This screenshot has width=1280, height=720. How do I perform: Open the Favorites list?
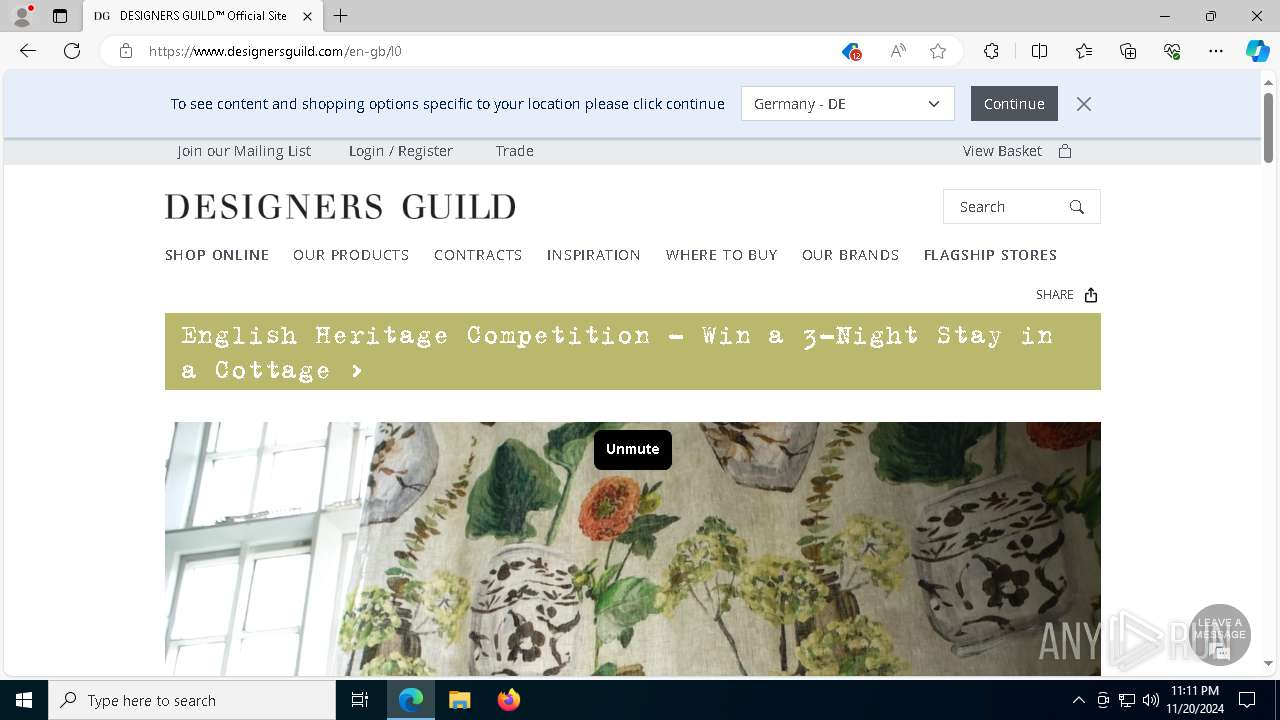[x=1084, y=51]
